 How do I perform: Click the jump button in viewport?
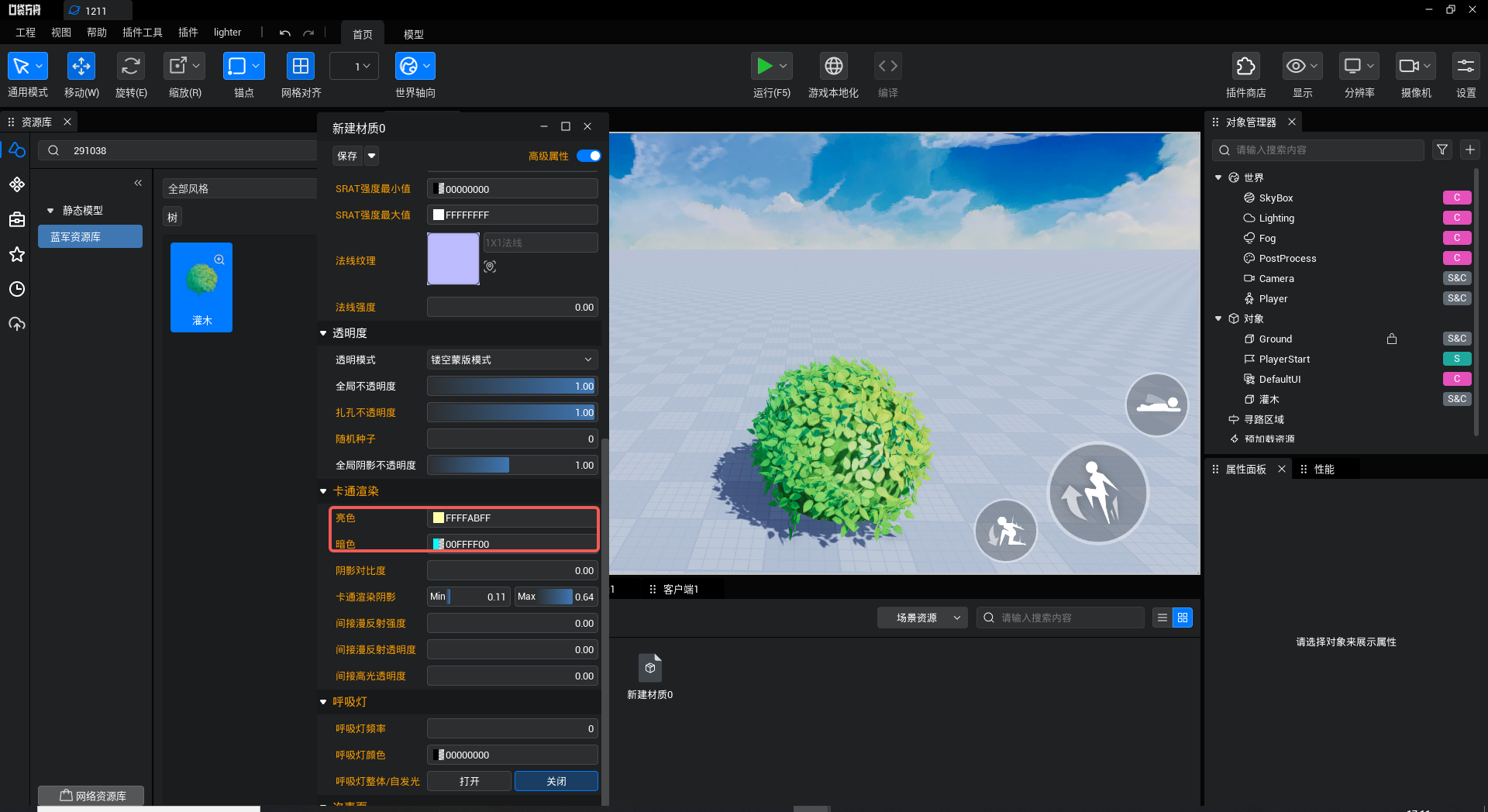coord(1097,493)
